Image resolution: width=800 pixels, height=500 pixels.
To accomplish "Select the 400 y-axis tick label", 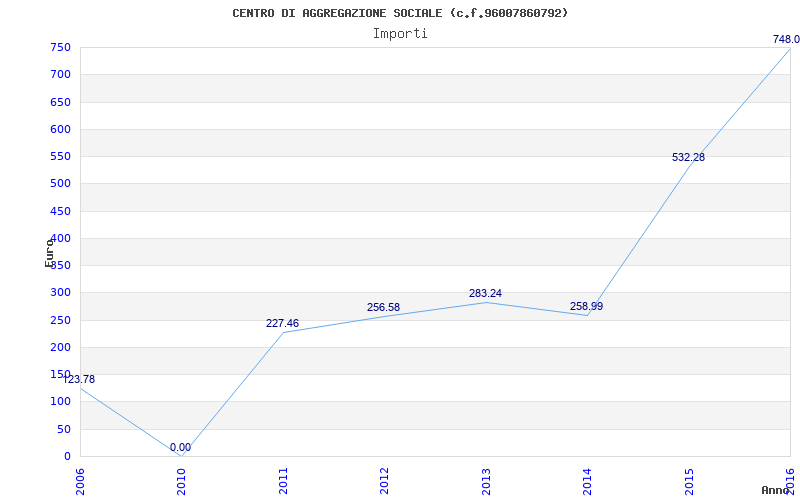I will pos(60,238).
